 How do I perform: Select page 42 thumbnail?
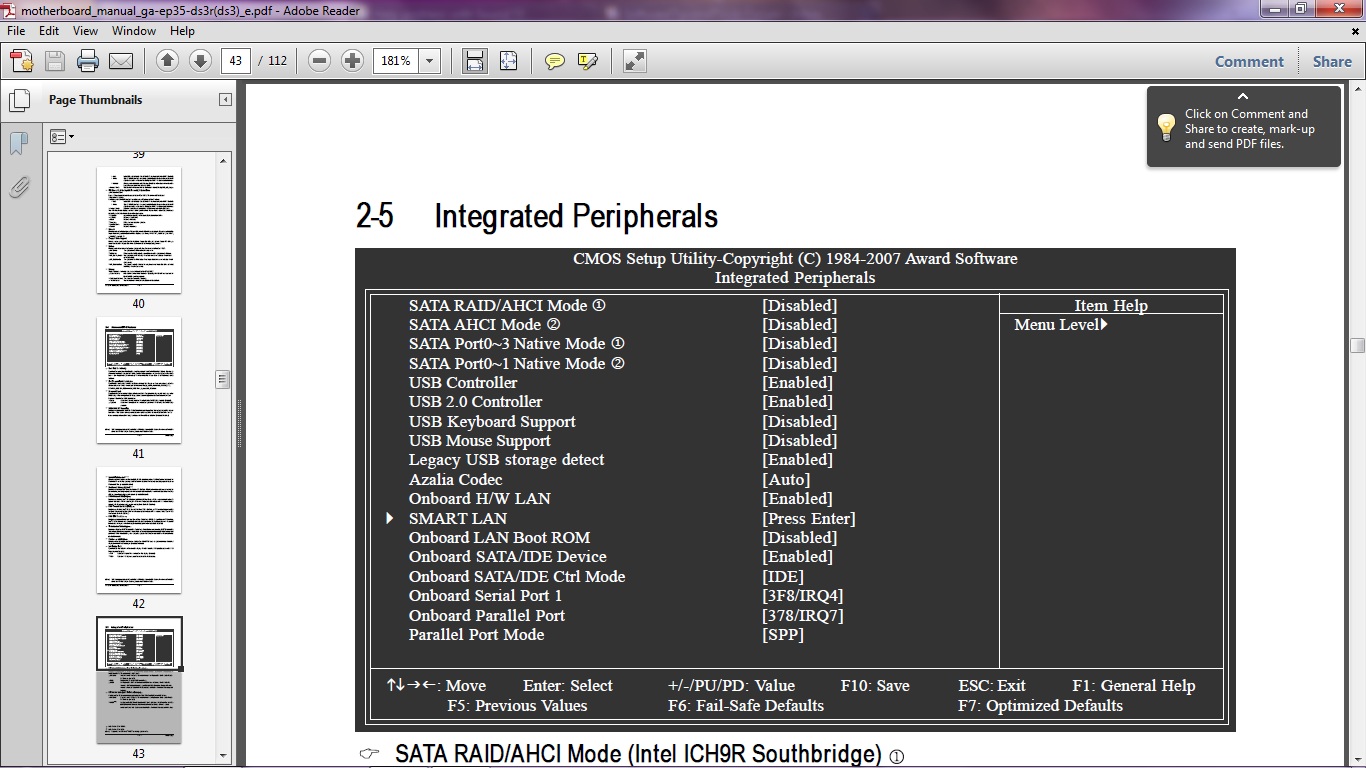tap(139, 530)
